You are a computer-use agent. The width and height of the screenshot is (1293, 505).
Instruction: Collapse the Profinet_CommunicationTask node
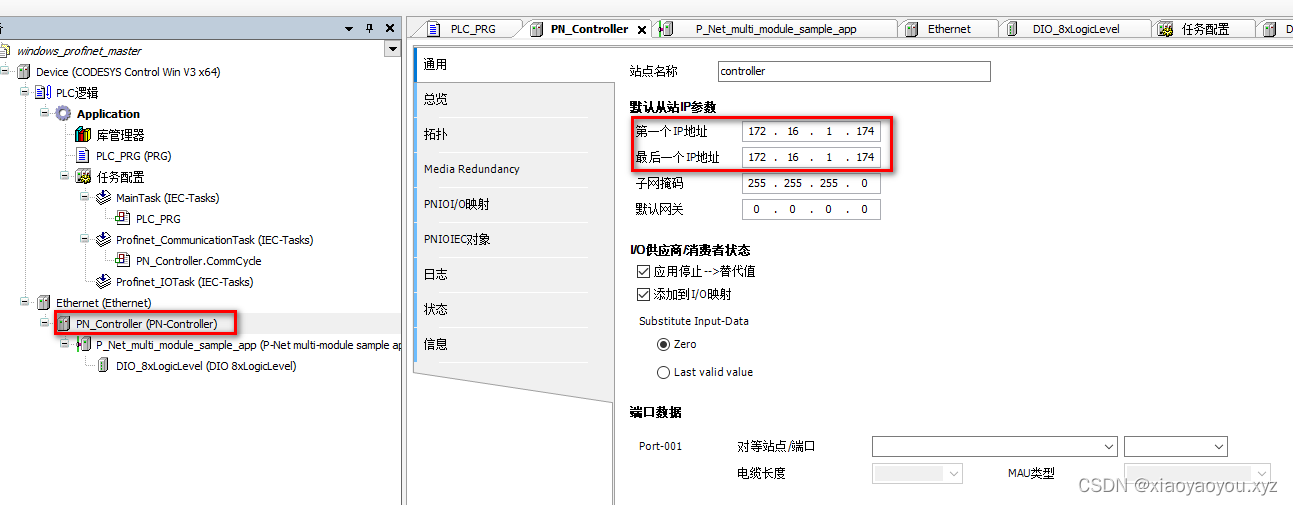85,240
